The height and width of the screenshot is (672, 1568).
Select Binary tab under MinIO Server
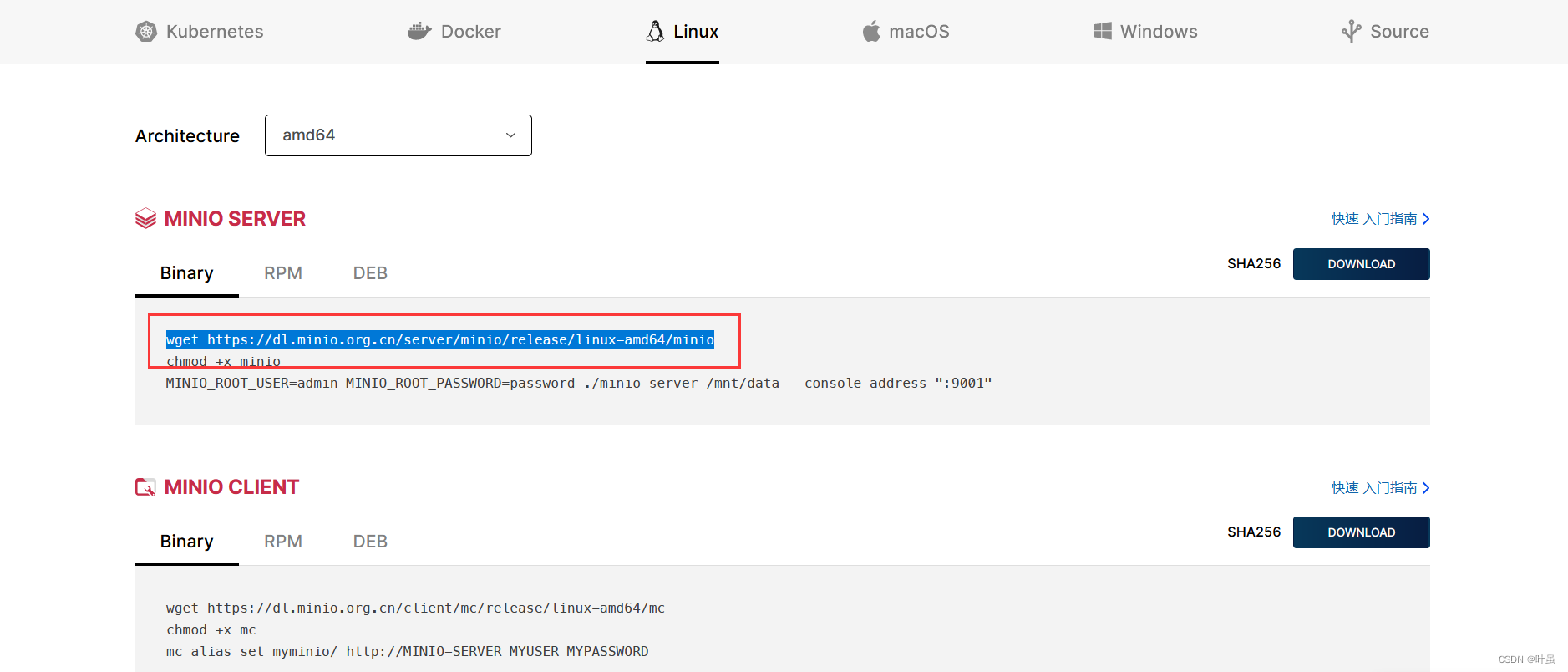point(187,273)
